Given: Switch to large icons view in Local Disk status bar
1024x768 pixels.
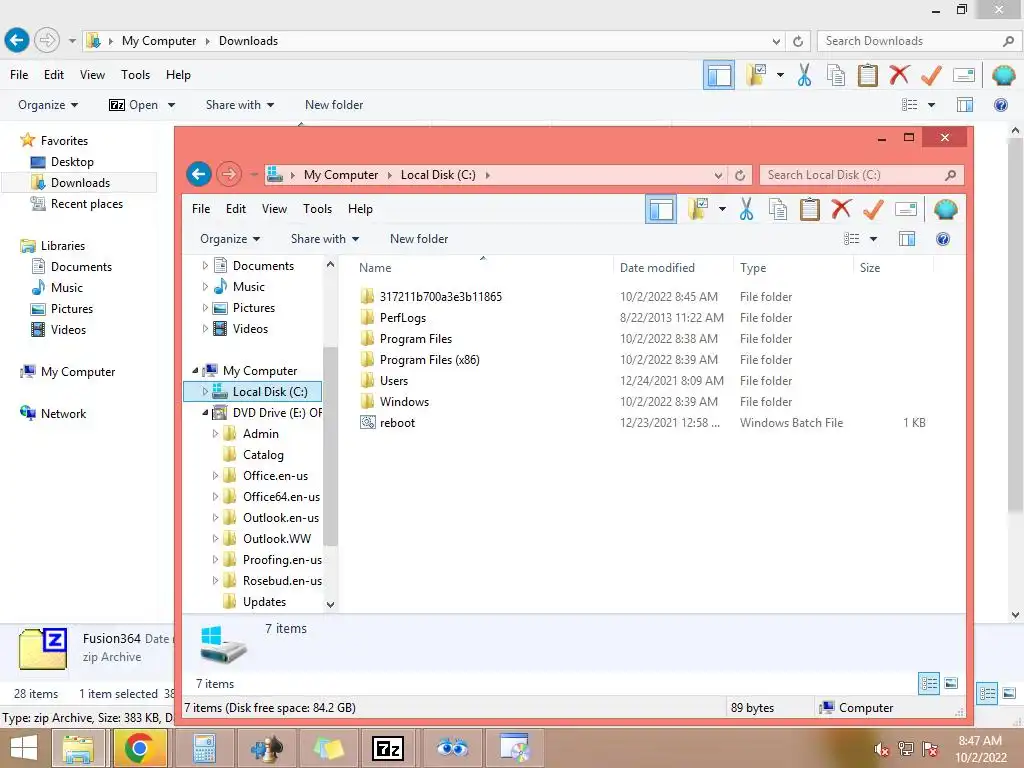Looking at the screenshot, I should click(952, 684).
